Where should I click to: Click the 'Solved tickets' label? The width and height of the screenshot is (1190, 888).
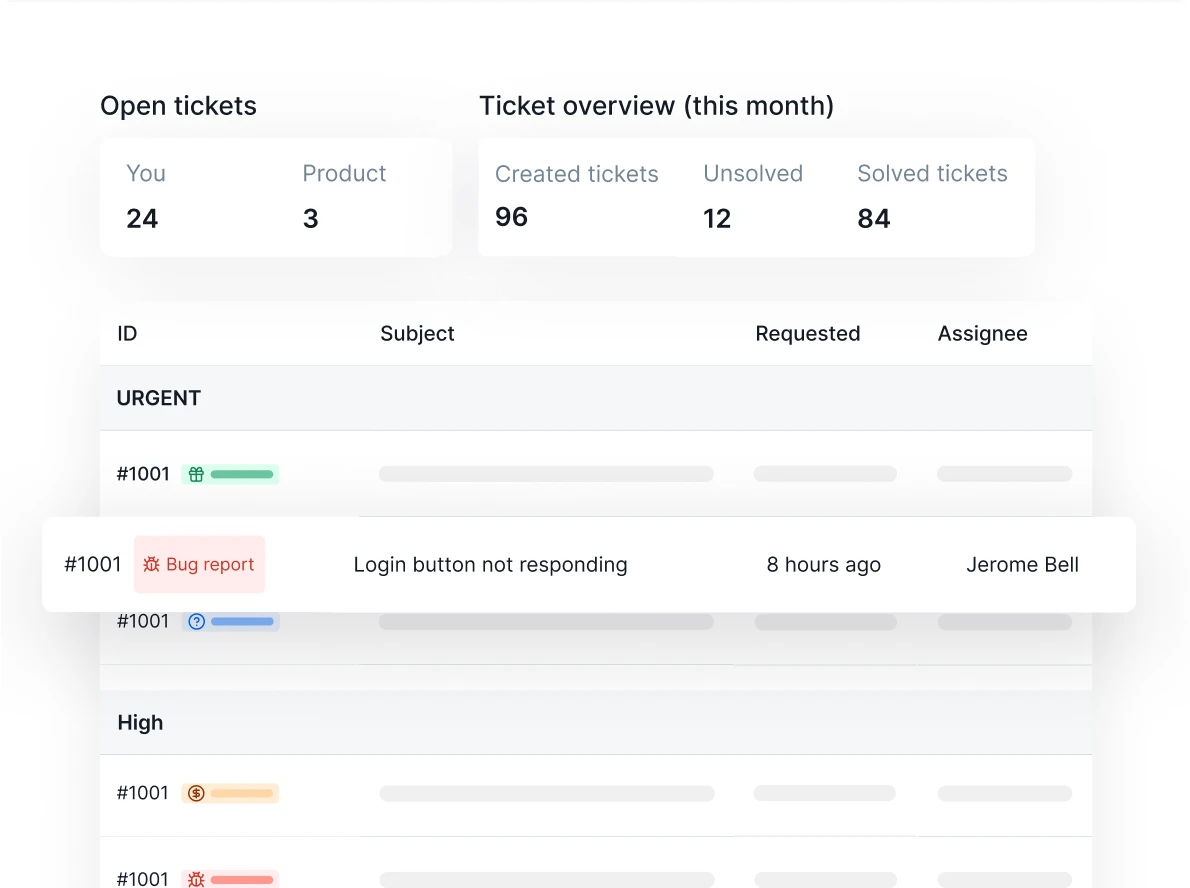[933, 174]
